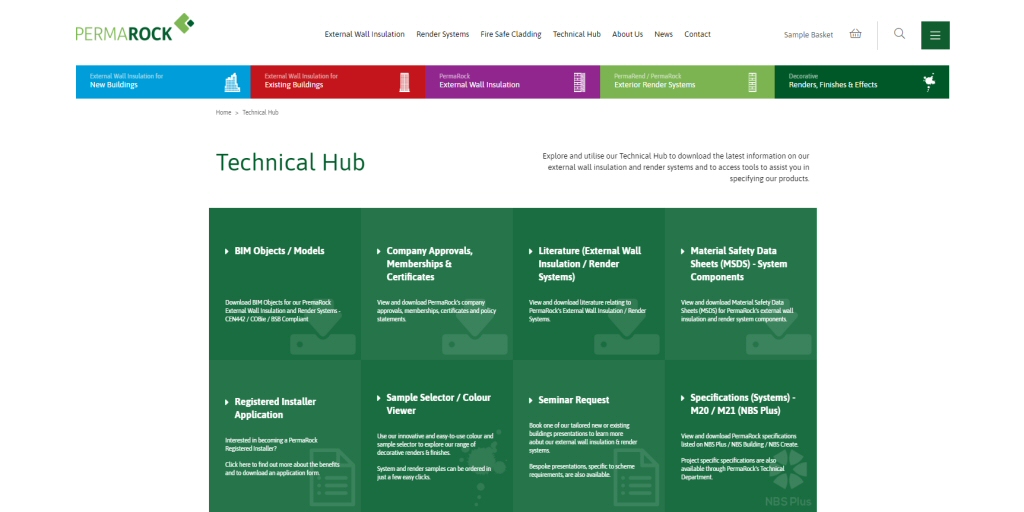Open Fire Safe Cladding nav item
Viewport: 1024px width, 512px height.
(x=511, y=34)
